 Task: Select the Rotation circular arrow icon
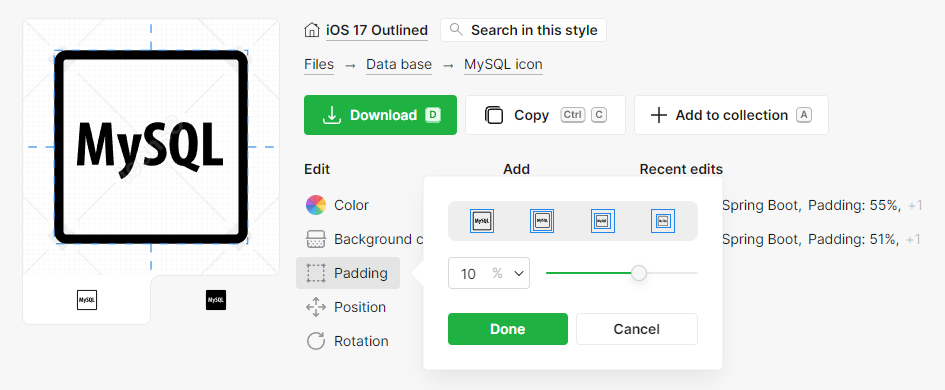pos(316,341)
